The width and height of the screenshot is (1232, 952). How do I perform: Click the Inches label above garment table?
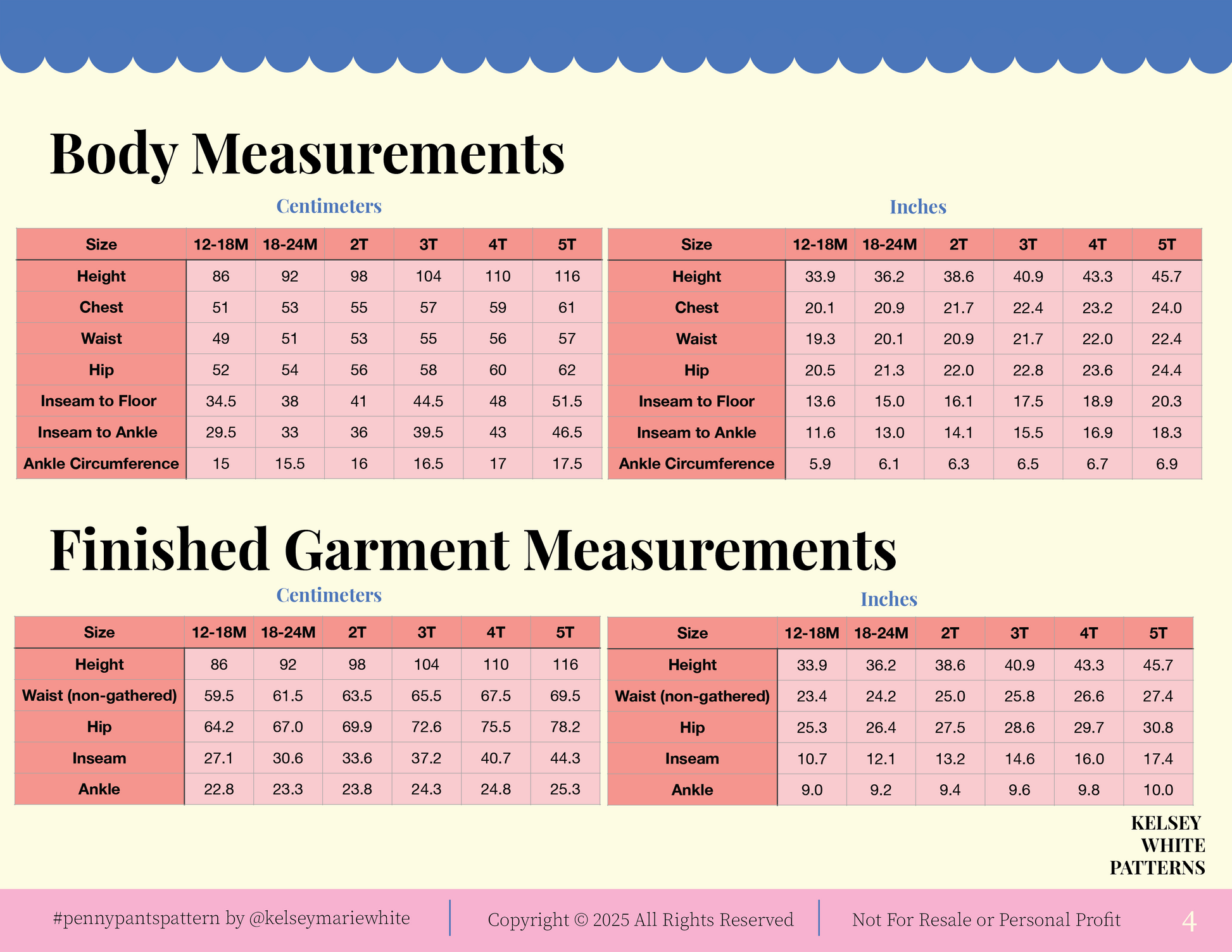pos(888,599)
